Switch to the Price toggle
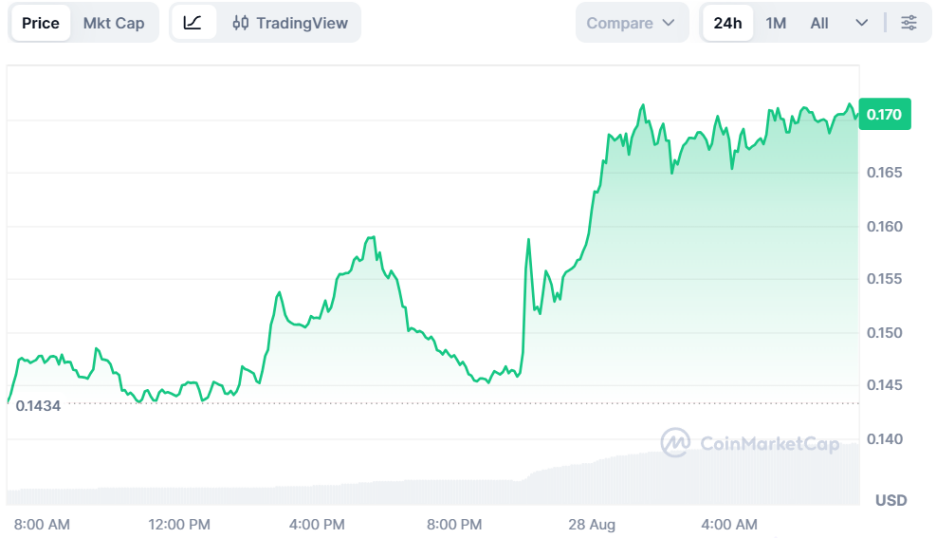Image resolution: width=936 pixels, height=538 pixels. point(41,23)
